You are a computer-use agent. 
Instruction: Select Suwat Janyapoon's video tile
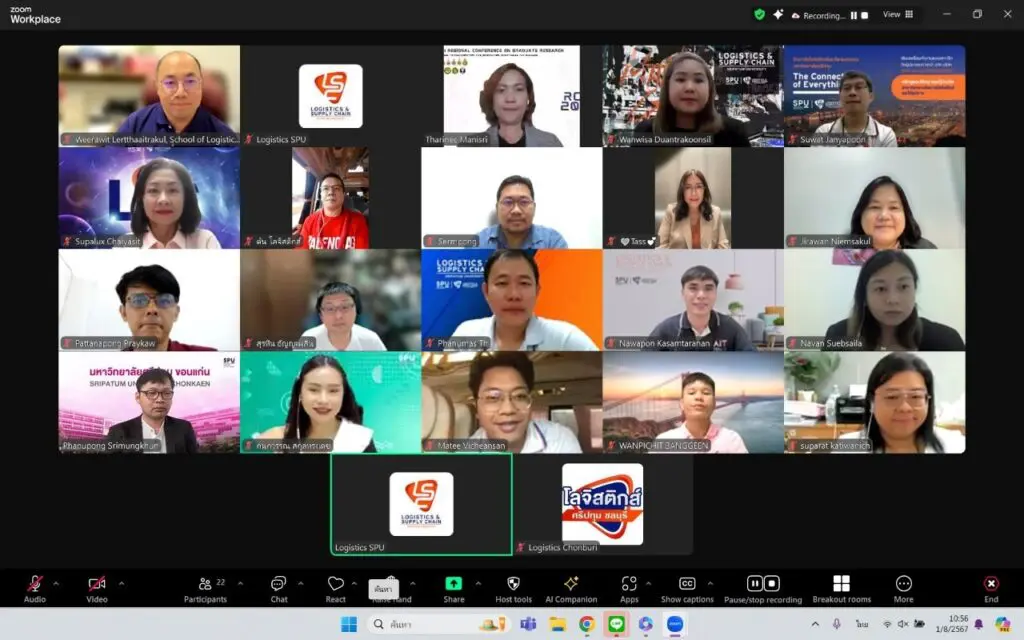[874, 96]
